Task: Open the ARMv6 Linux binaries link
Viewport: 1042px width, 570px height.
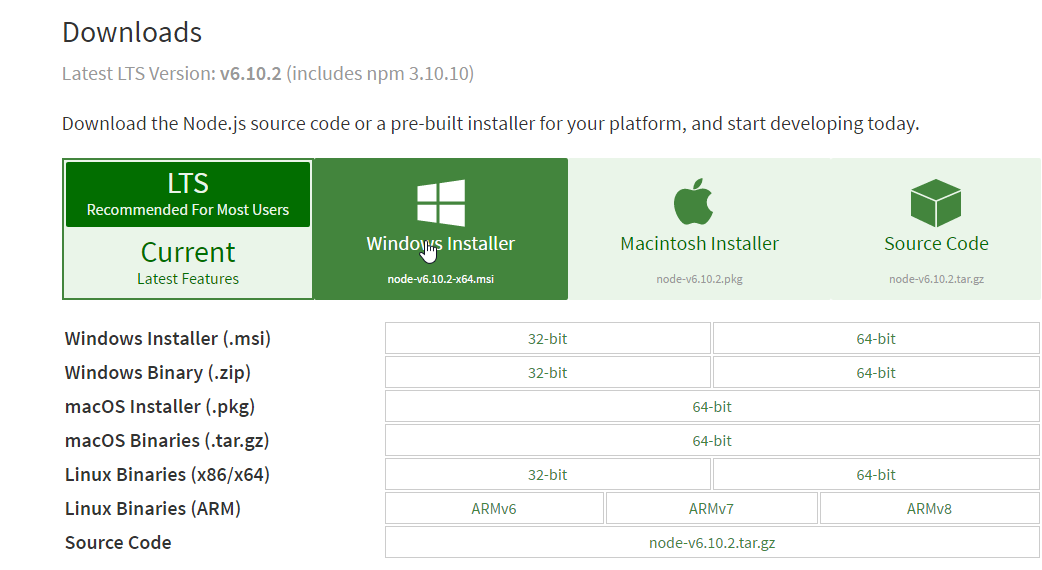Action: 494,508
